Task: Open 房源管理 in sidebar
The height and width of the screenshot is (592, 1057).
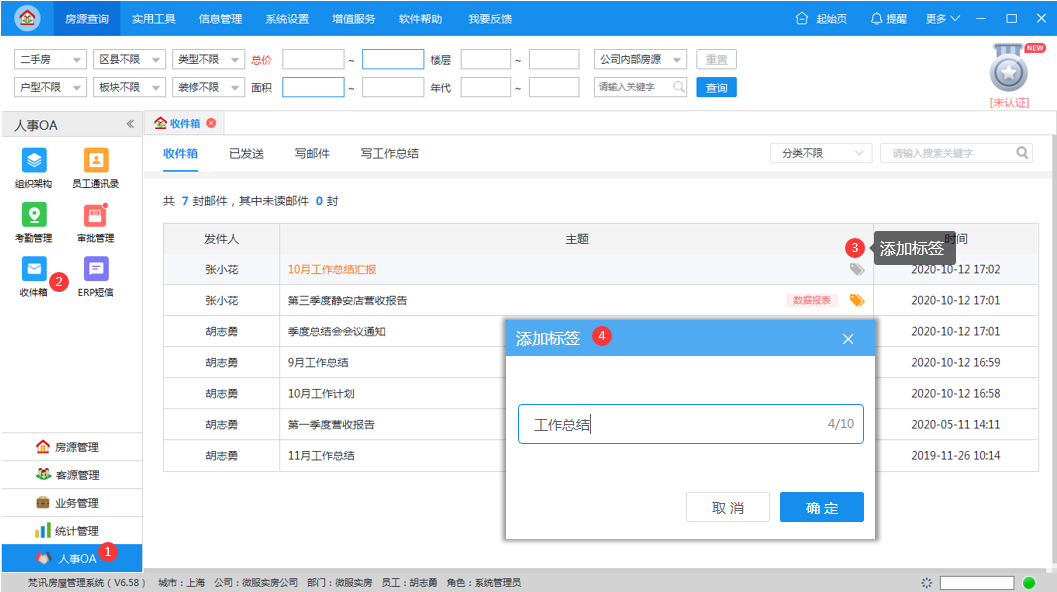Action: (71, 447)
